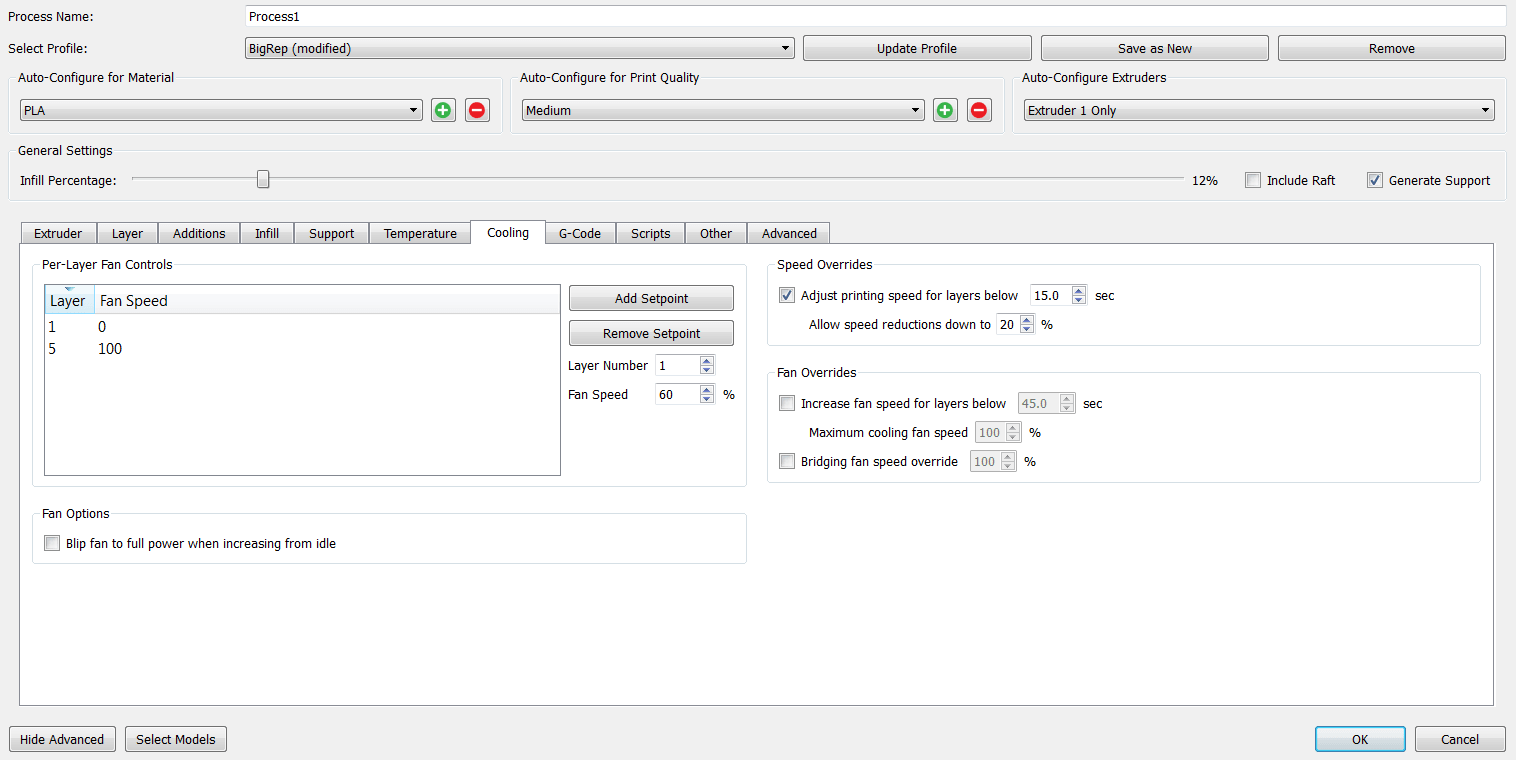The width and height of the screenshot is (1516, 760).
Task: Uncheck Generate Support option
Action: [1375, 180]
